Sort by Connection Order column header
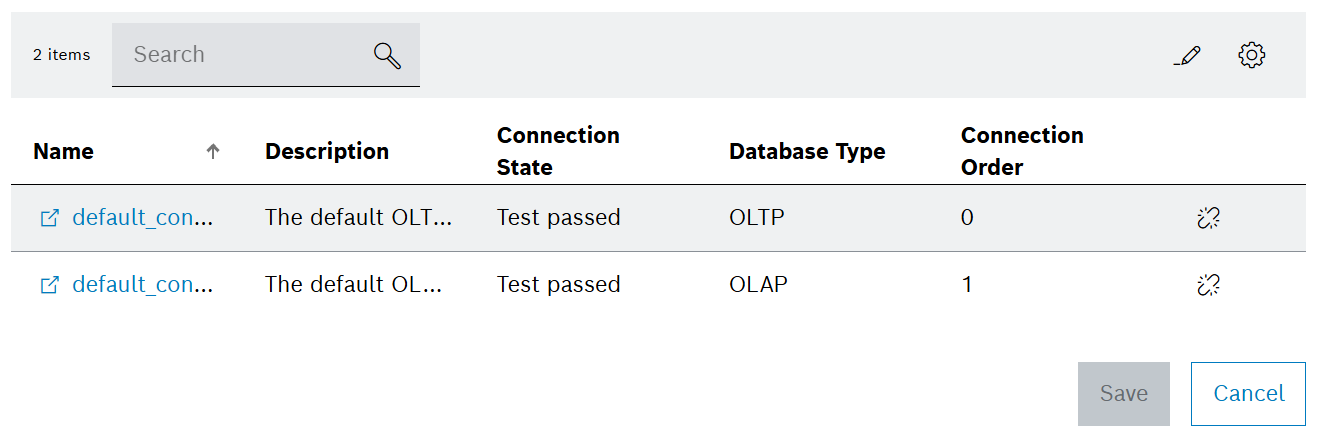The height and width of the screenshot is (447, 1329). (x=1022, y=151)
